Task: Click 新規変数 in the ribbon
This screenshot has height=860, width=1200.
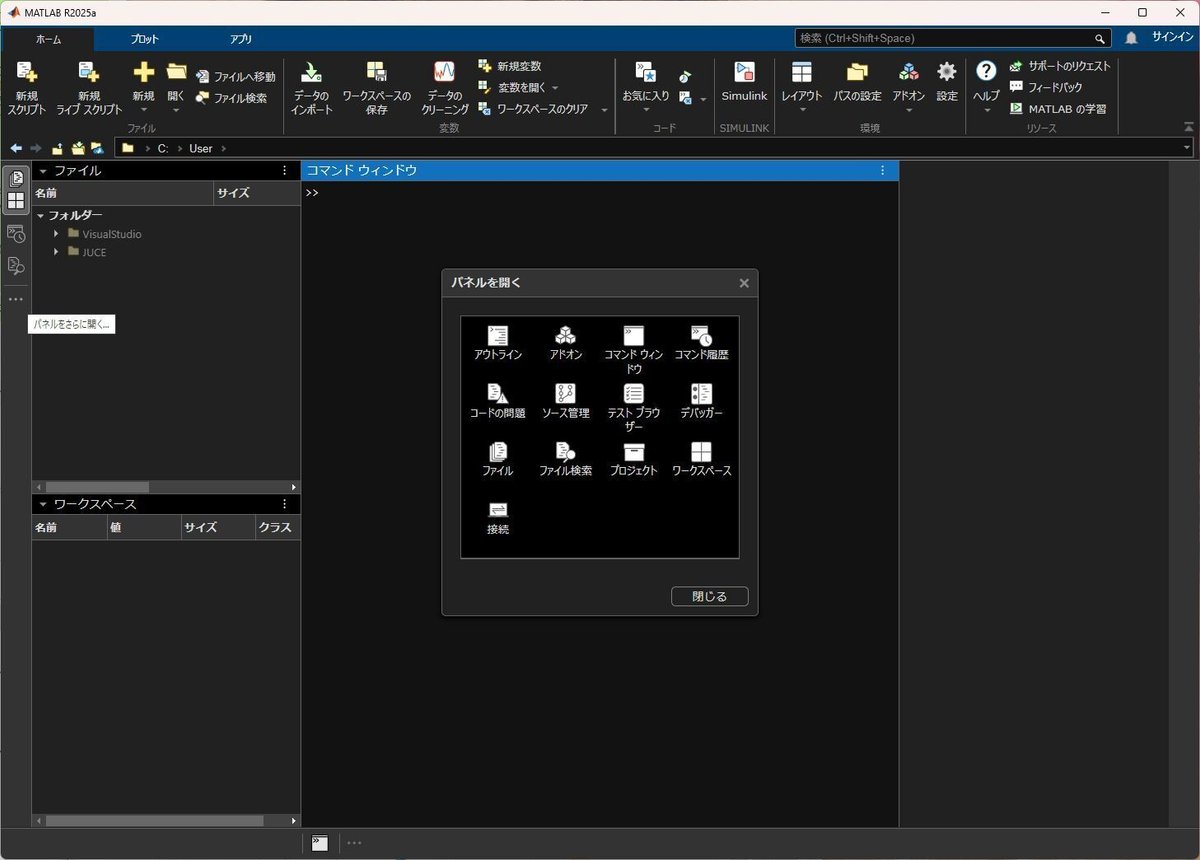Action: [510, 66]
